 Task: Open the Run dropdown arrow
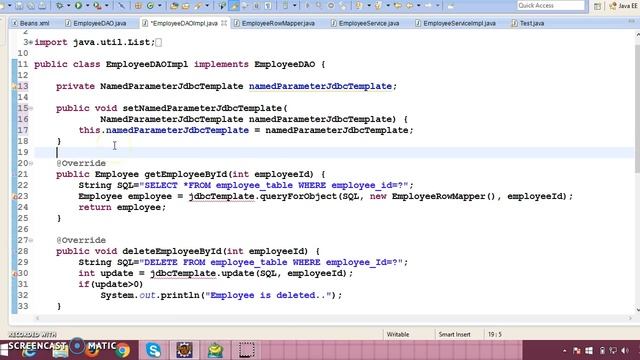pyautogui.click(x=87, y=6)
